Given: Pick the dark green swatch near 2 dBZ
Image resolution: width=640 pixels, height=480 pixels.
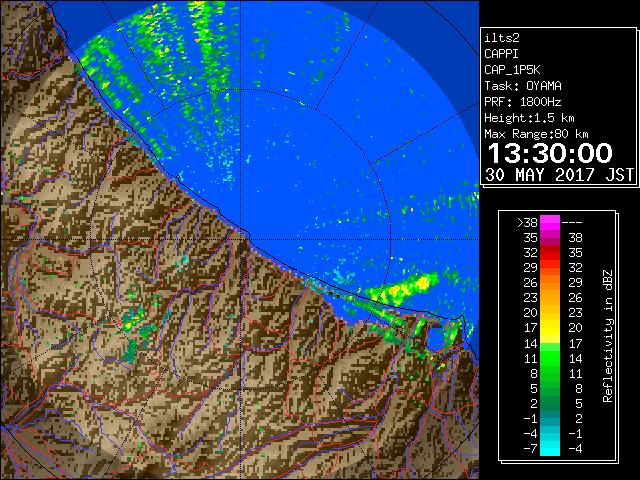Looking at the screenshot, I should click(x=550, y=404).
